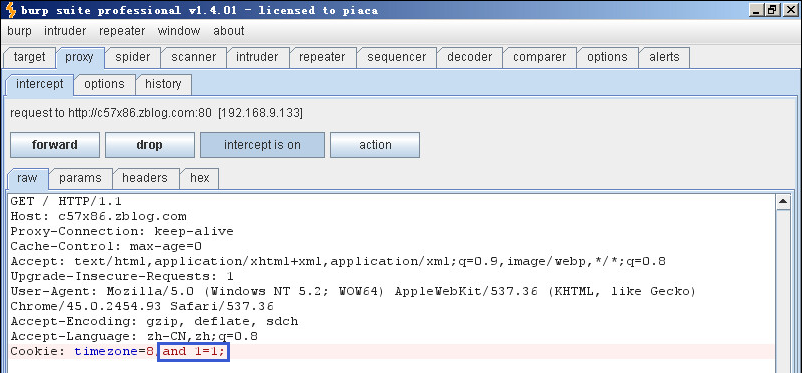Restore down the Burp Suite window

[772, 10]
